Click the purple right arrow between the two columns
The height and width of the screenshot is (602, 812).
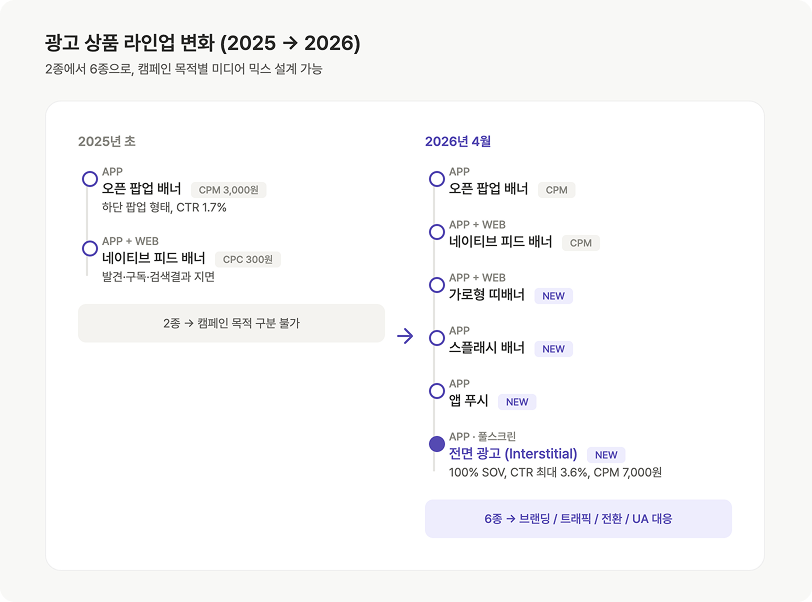tap(404, 336)
